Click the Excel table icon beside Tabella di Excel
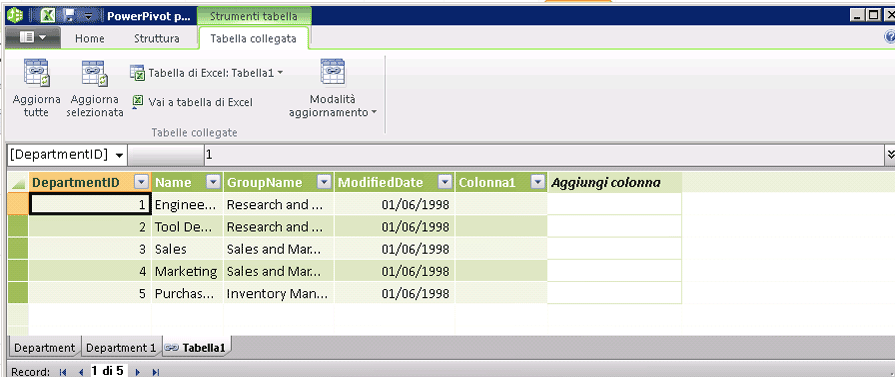Screen dimensions: 895x377 point(137,73)
